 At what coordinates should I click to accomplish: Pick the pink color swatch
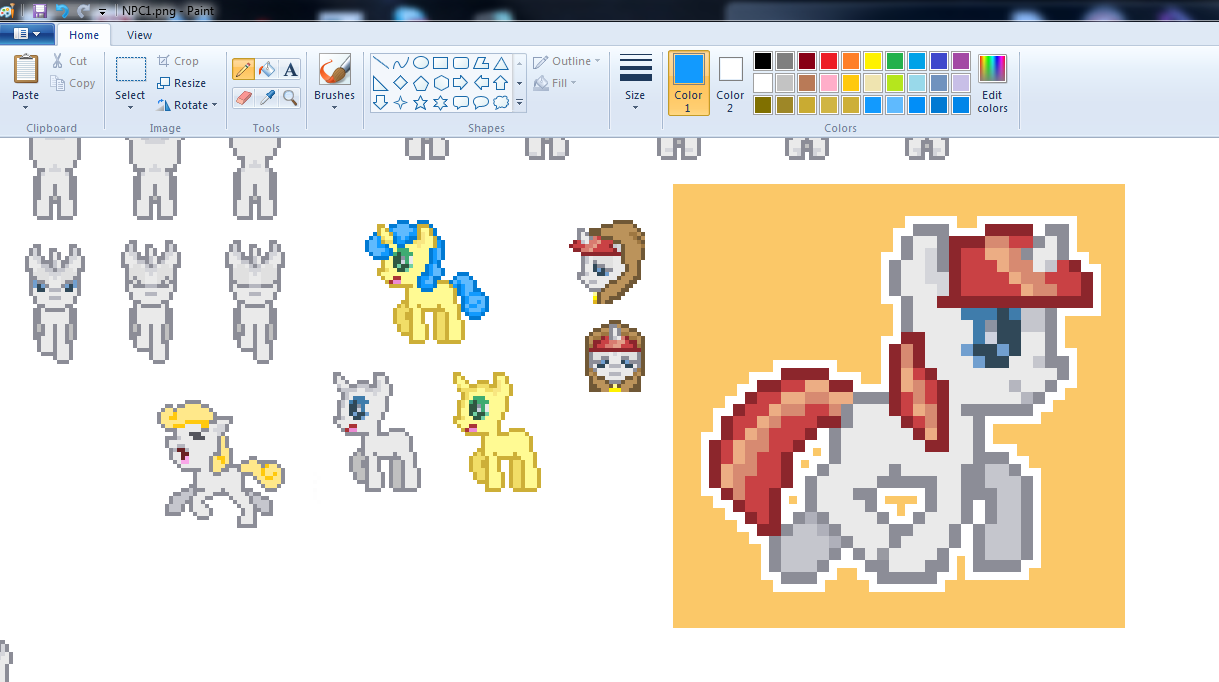[829, 83]
